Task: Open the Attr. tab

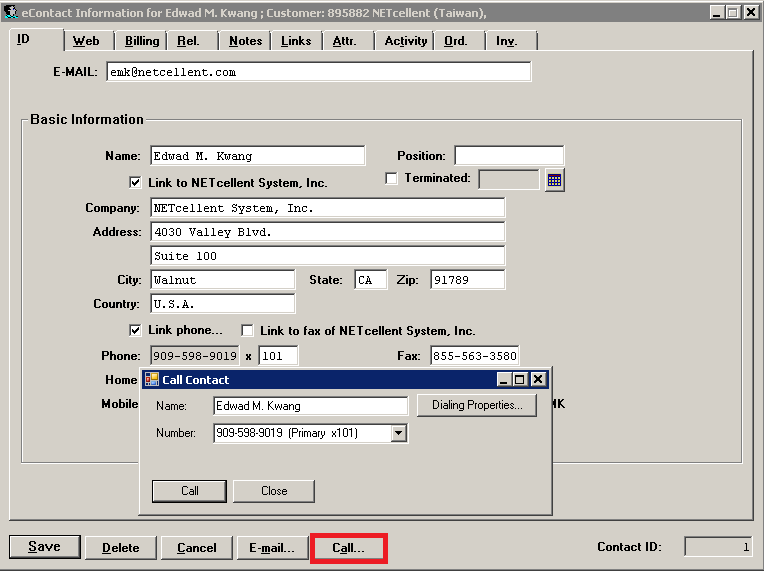Action: [348, 41]
